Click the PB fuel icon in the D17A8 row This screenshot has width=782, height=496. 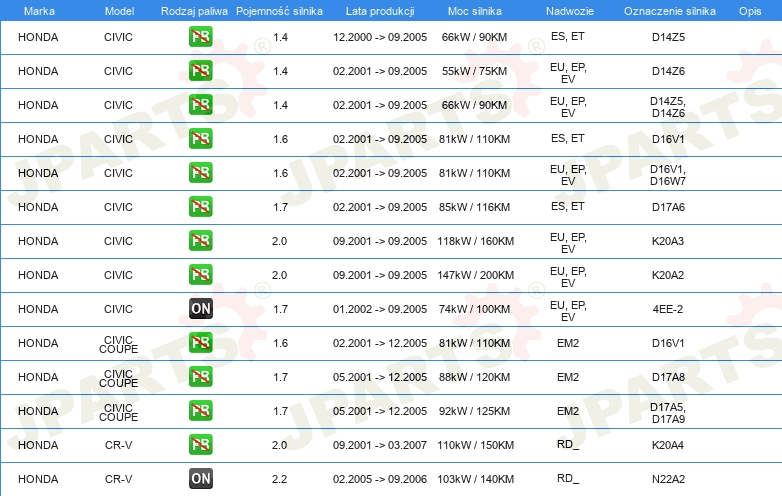coord(200,377)
